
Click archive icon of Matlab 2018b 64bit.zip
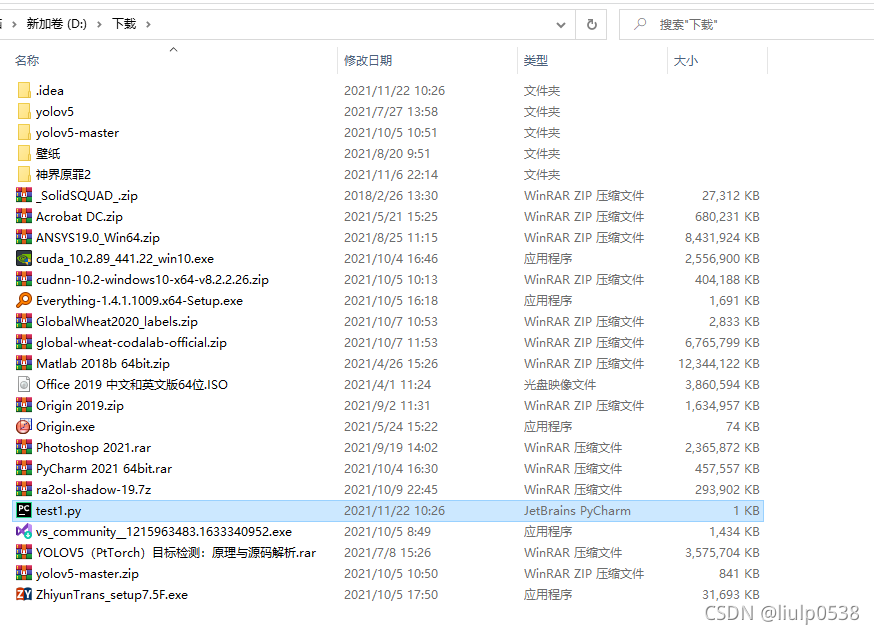point(24,364)
